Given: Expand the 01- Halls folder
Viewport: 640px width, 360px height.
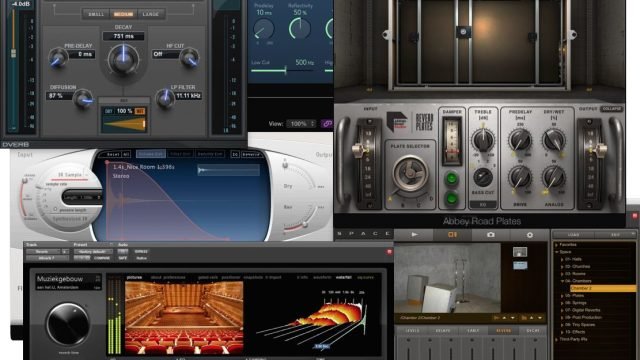Looking at the screenshot, I should point(562,259).
